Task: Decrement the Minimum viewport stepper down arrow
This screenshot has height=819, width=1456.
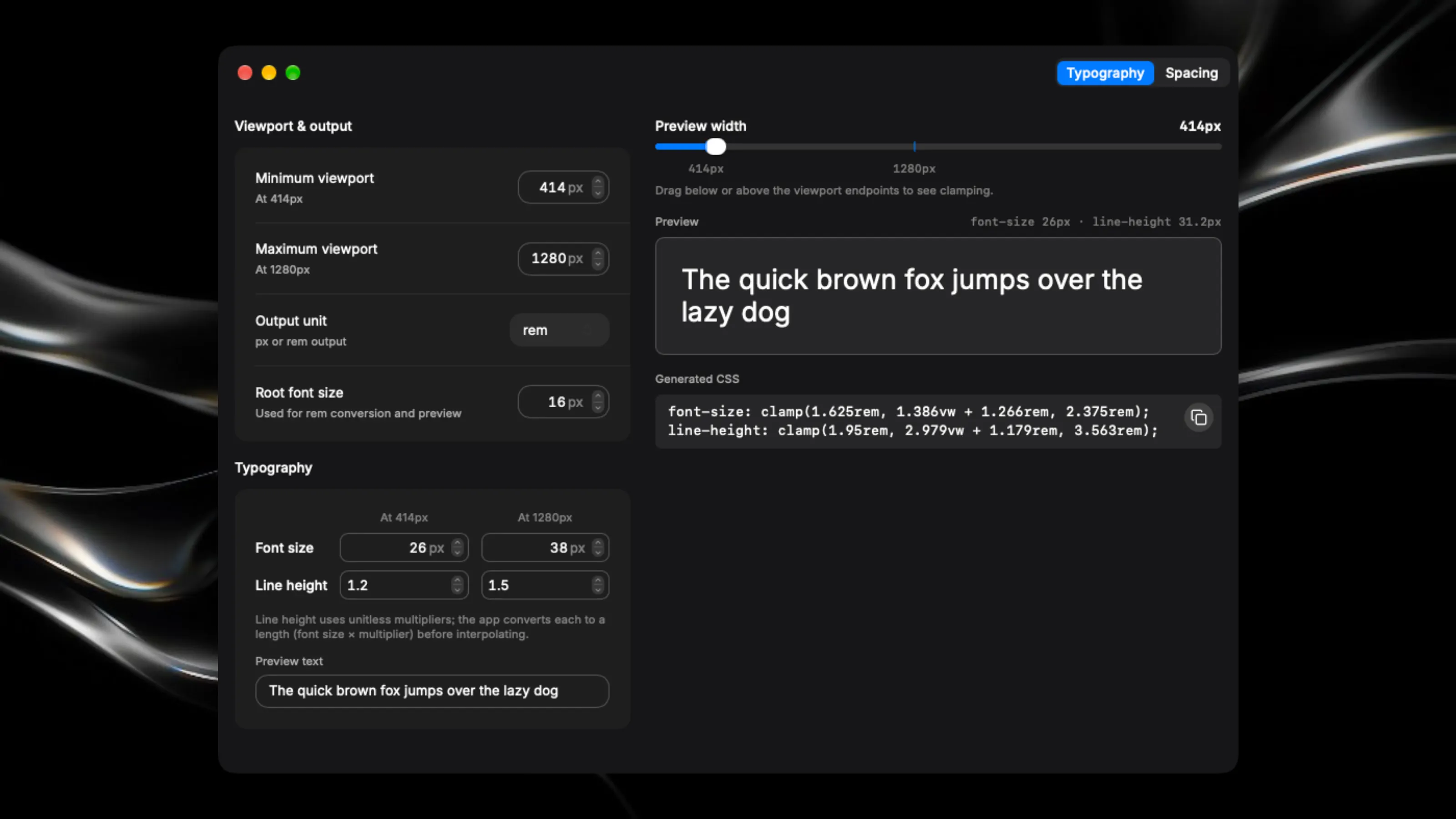Action: coord(598,193)
